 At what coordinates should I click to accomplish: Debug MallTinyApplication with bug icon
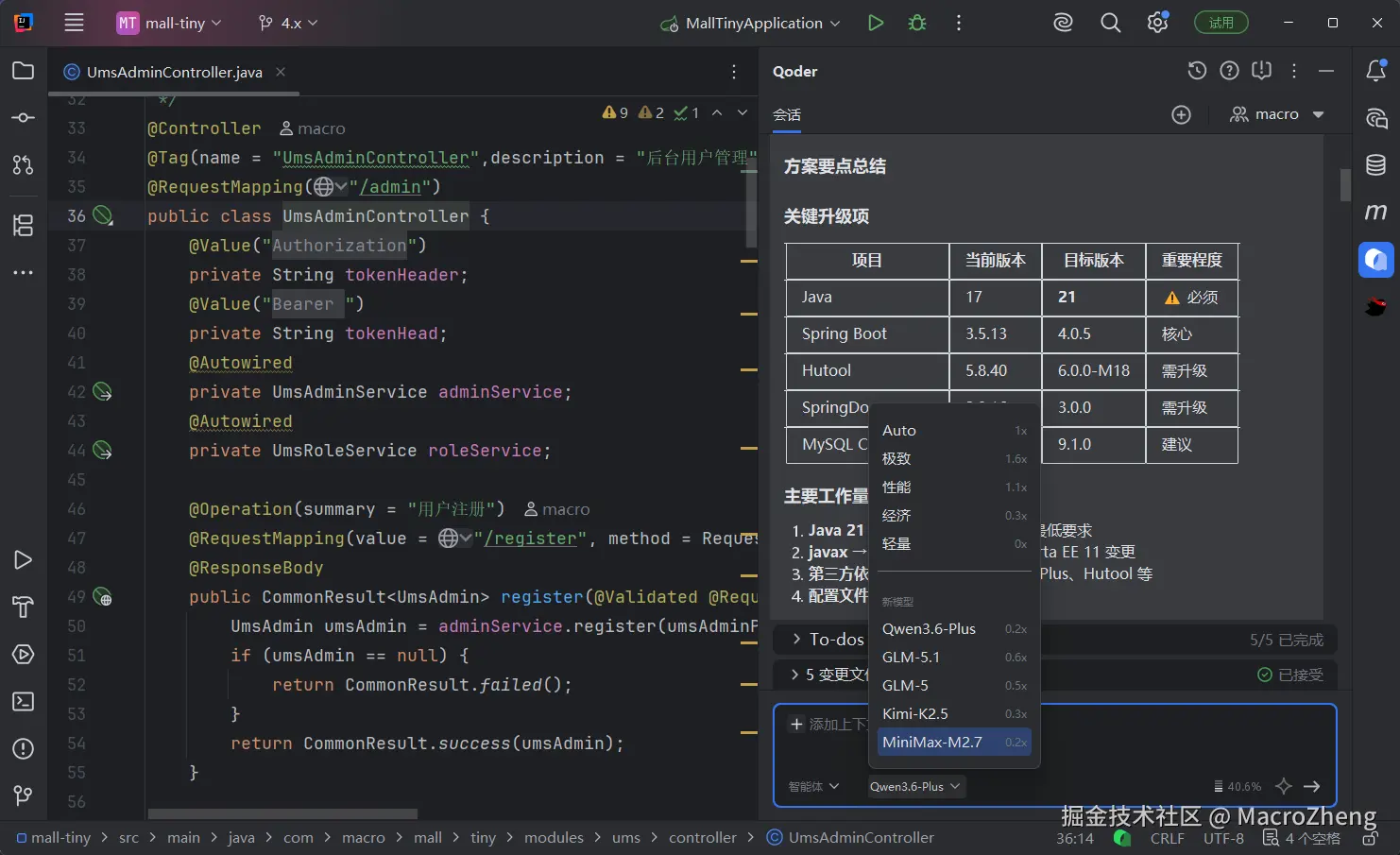coord(917,23)
